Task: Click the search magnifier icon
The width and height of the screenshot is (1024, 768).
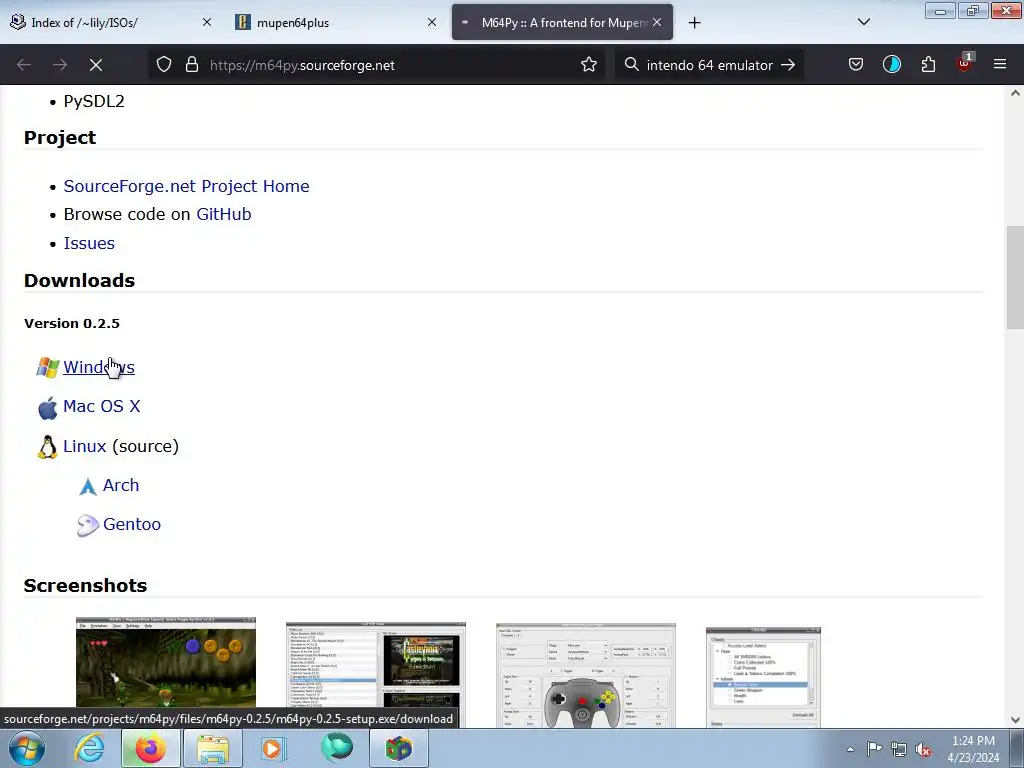Action: coord(632,65)
